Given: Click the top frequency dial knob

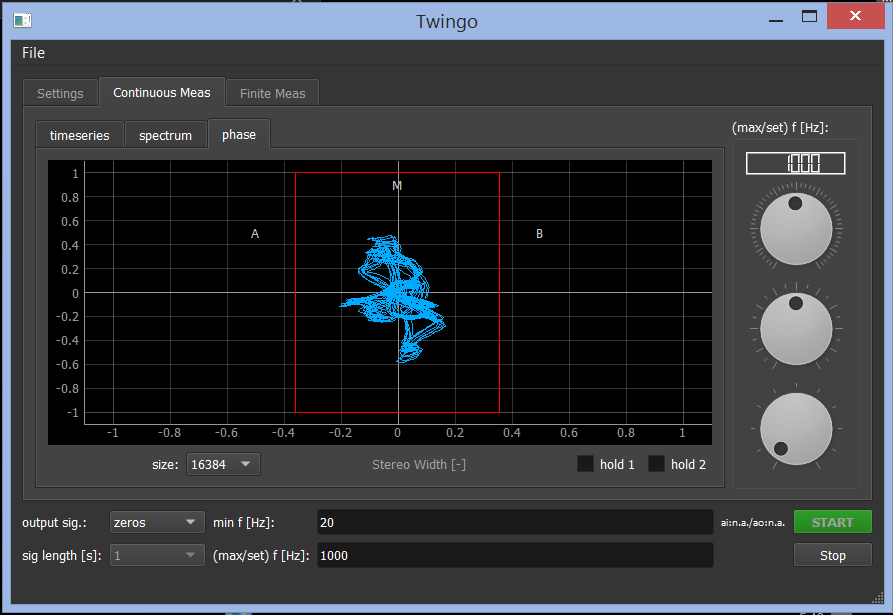Looking at the screenshot, I should pos(796,229).
